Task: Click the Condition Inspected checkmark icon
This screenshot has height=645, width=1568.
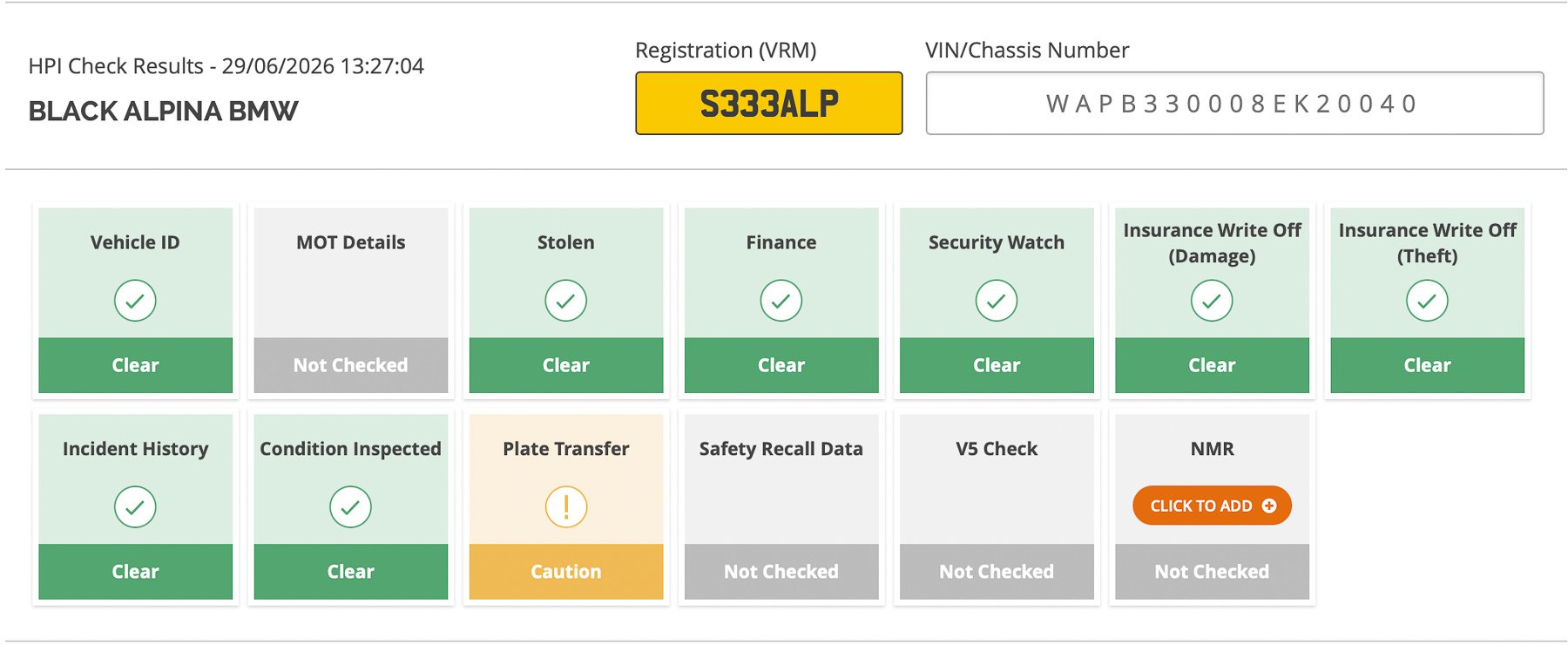Action: tap(350, 507)
